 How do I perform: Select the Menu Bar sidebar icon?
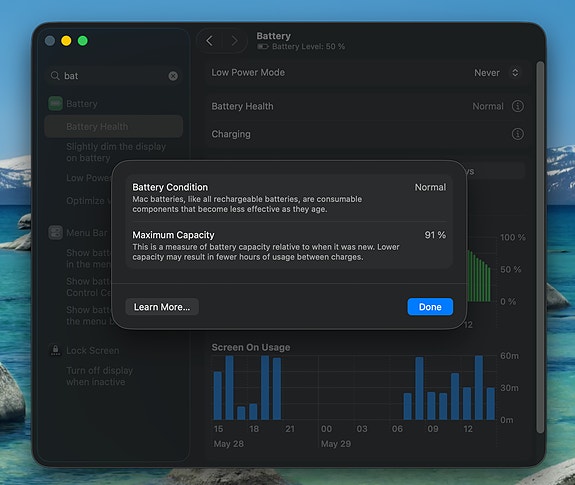[55, 233]
